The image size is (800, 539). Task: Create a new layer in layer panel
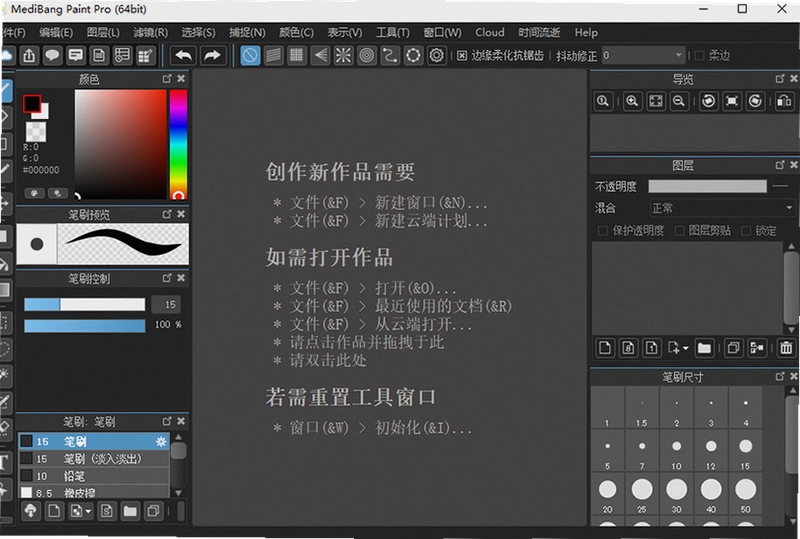[x=605, y=348]
